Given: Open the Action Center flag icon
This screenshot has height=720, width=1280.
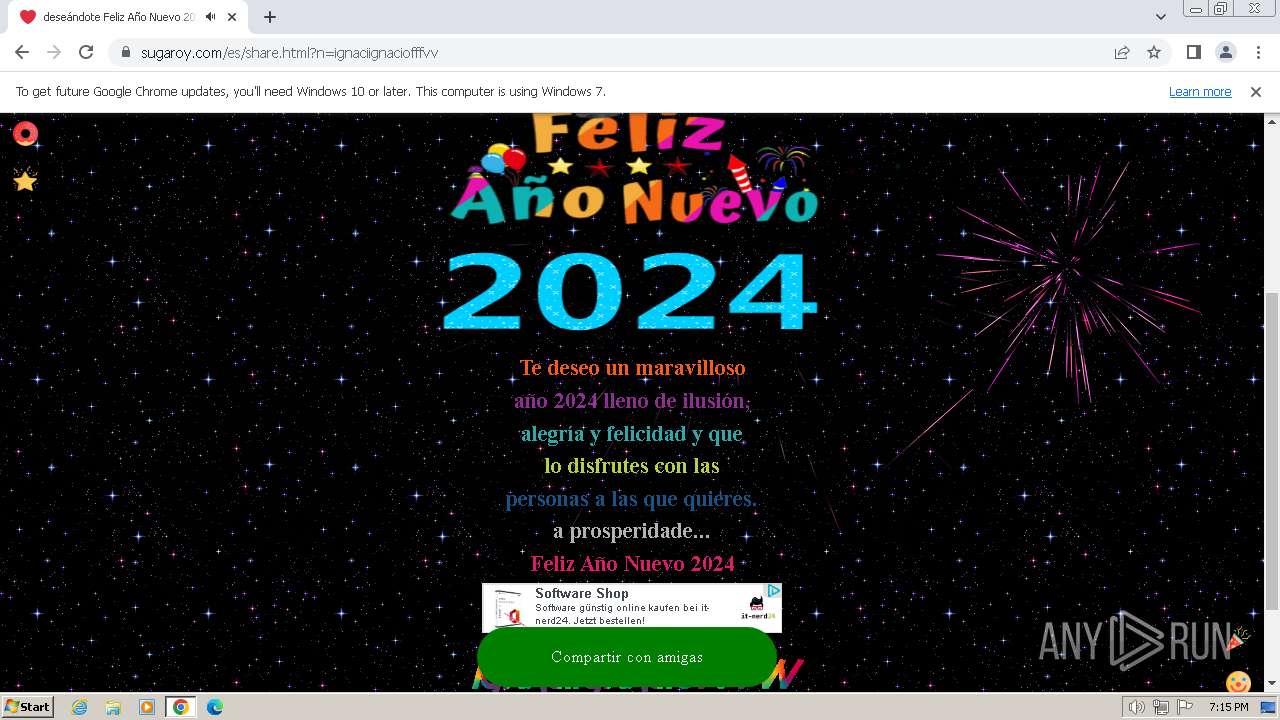Looking at the screenshot, I should 1183,707.
